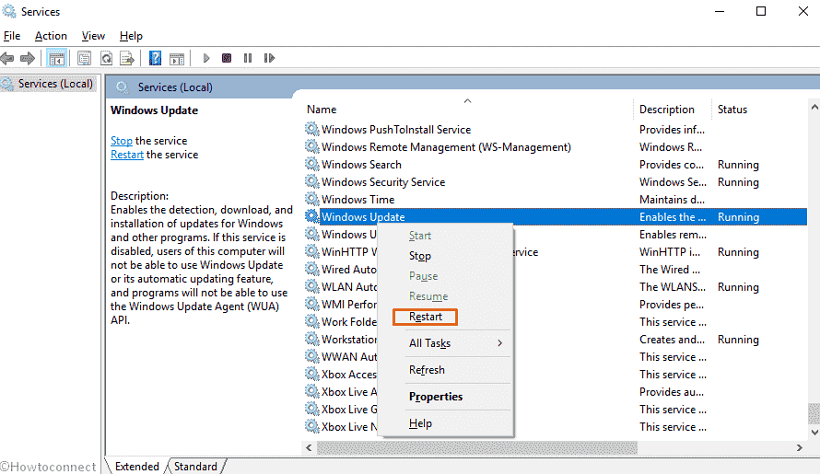Click the Pause Service toolbar icon
This screenshot has height=474, width=820.
[248, 58]
